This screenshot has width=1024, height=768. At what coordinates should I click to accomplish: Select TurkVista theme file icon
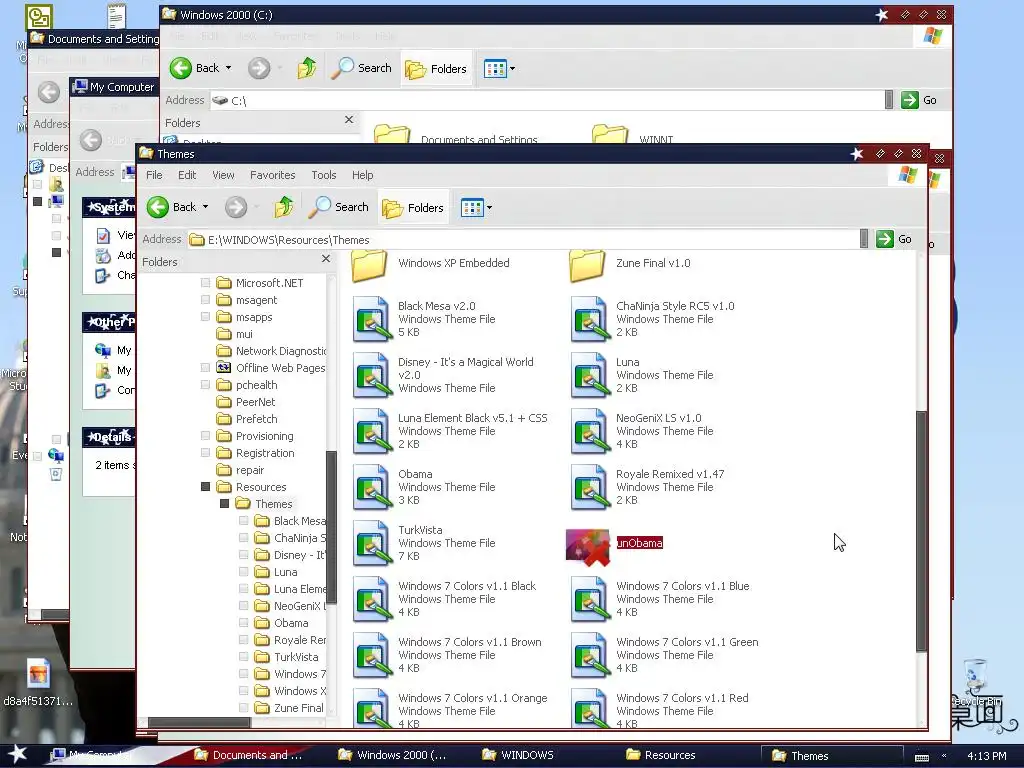371,543
